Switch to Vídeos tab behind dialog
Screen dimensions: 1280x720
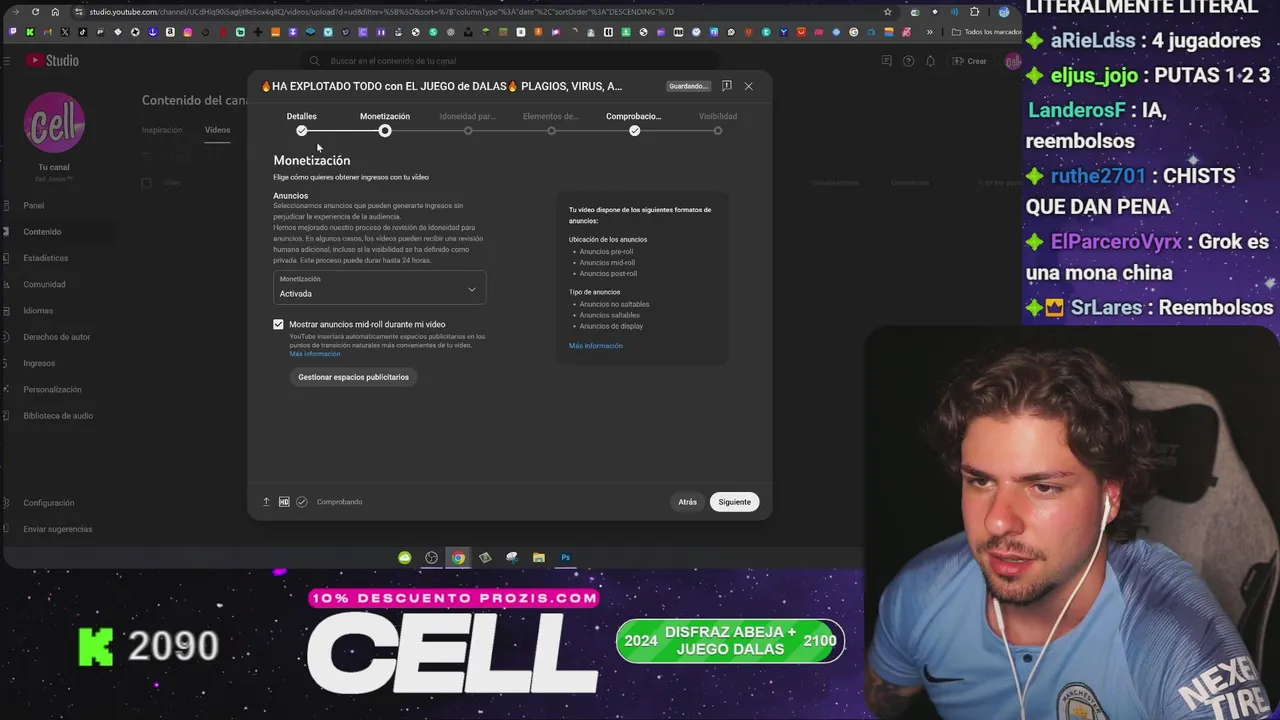pyautogui.click(x=217, y=130)
